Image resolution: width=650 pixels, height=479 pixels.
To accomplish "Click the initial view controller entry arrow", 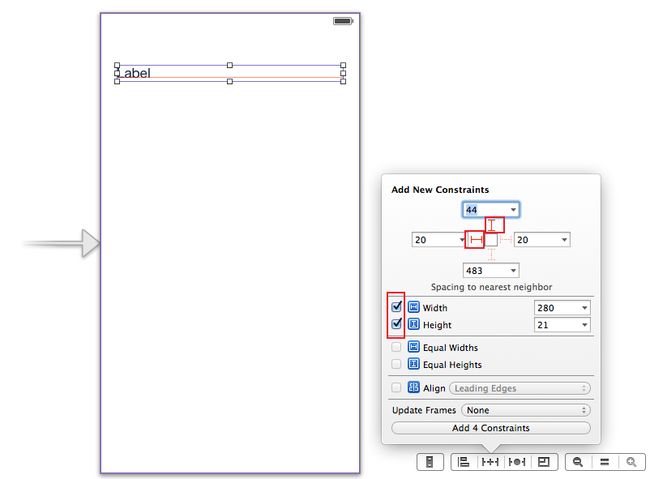I will tap(61, 243).
